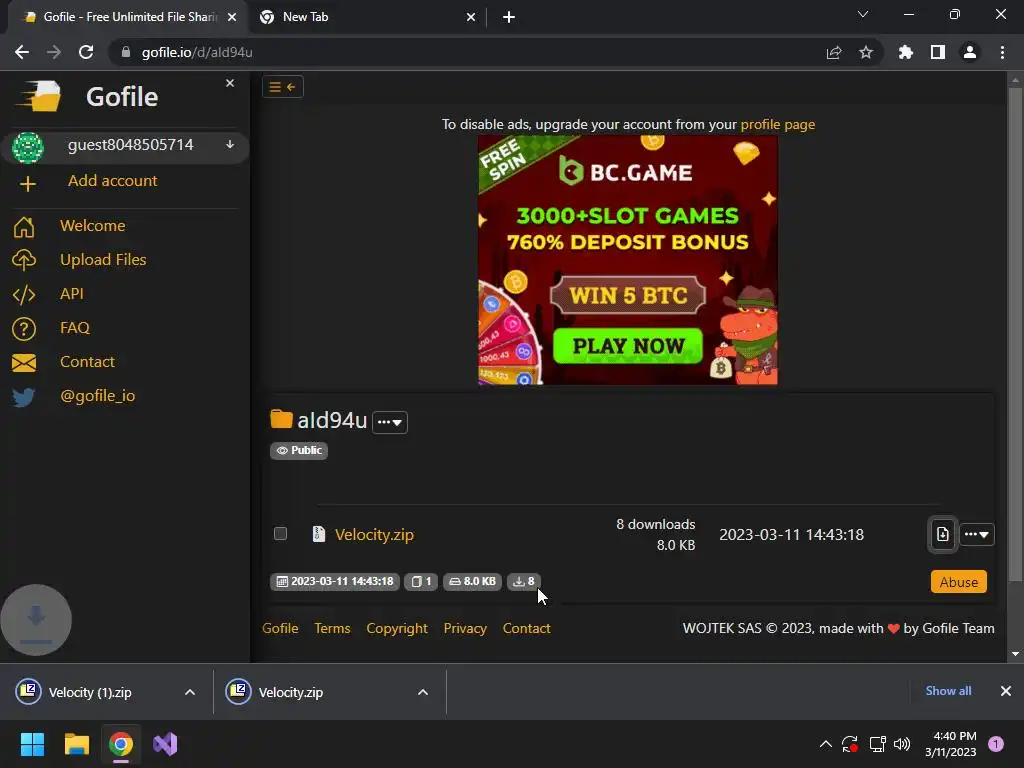Viewport: 1024px width, 768px height.
Task: Open the Privacy footer link
Action: 465,628
